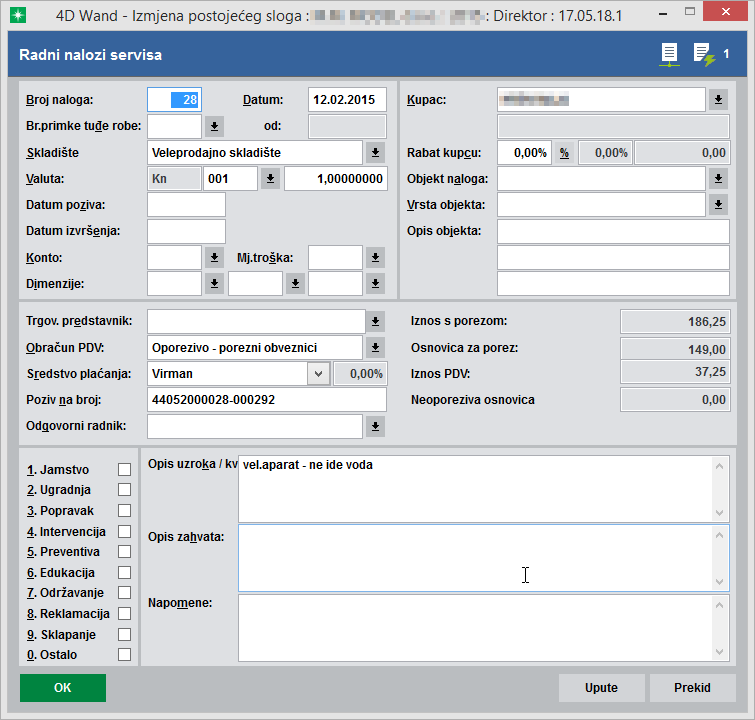755x720 pixels.
Task: Click the Broj naloga field
Action: (174, 100)
